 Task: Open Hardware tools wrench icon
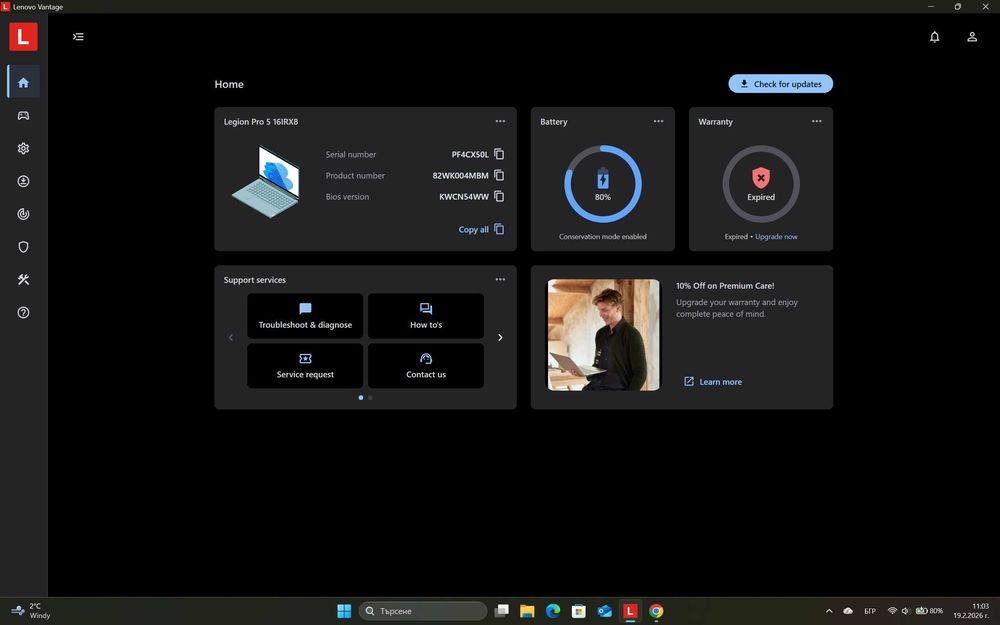pos(24,279)
